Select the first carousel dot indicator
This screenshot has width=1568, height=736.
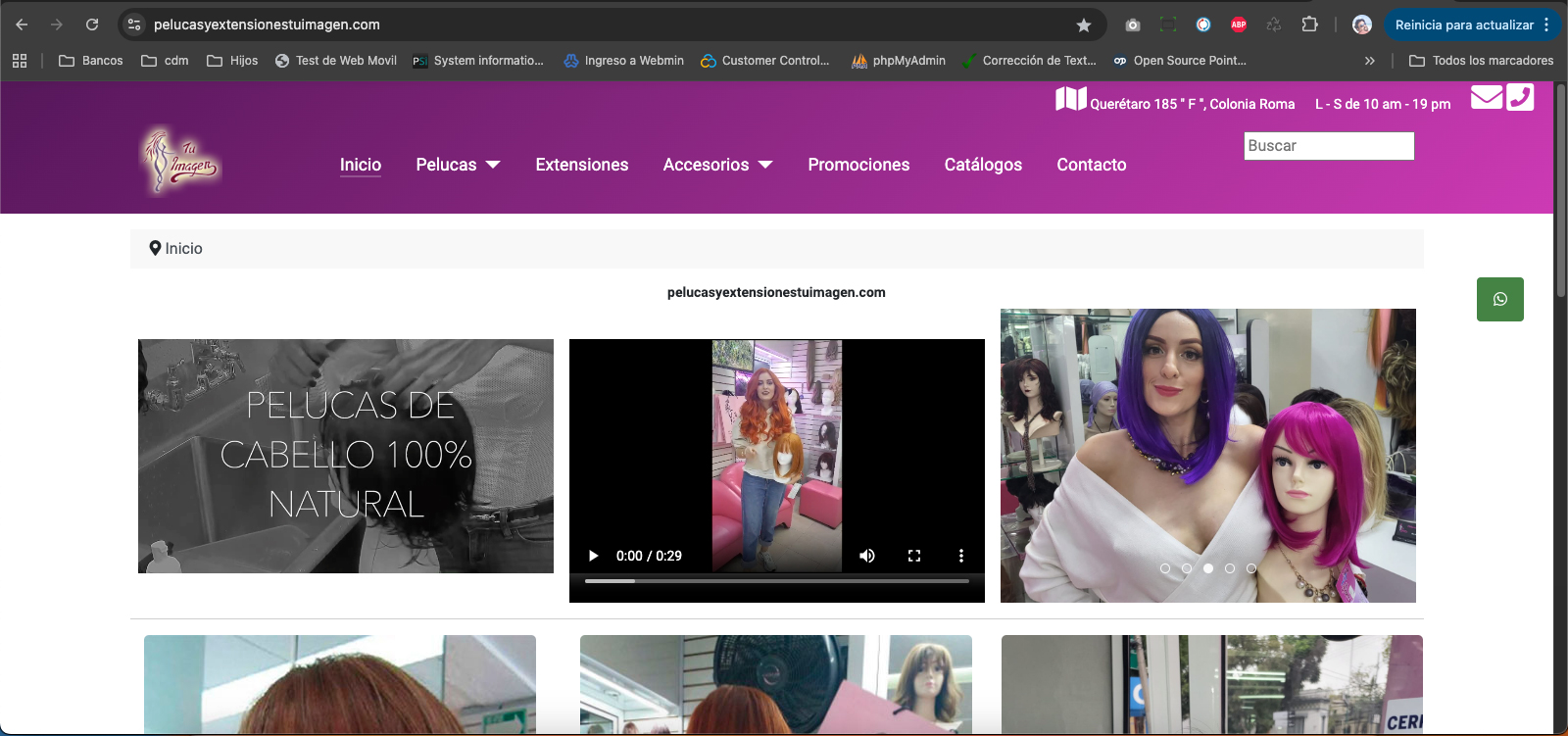(x=1165, y=568)
